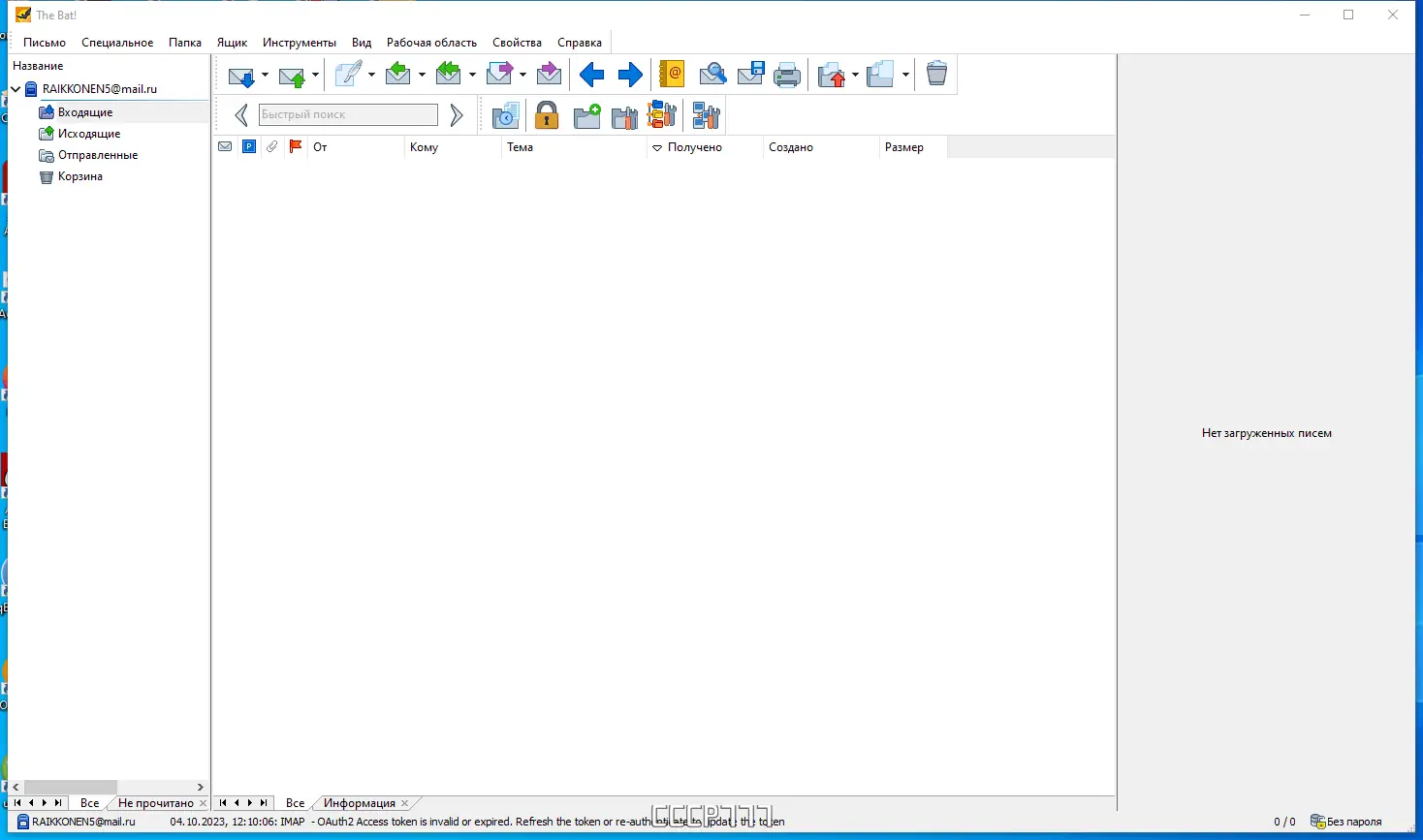Open network connection tools icon
1423x840 pixels.
point(706,116)
